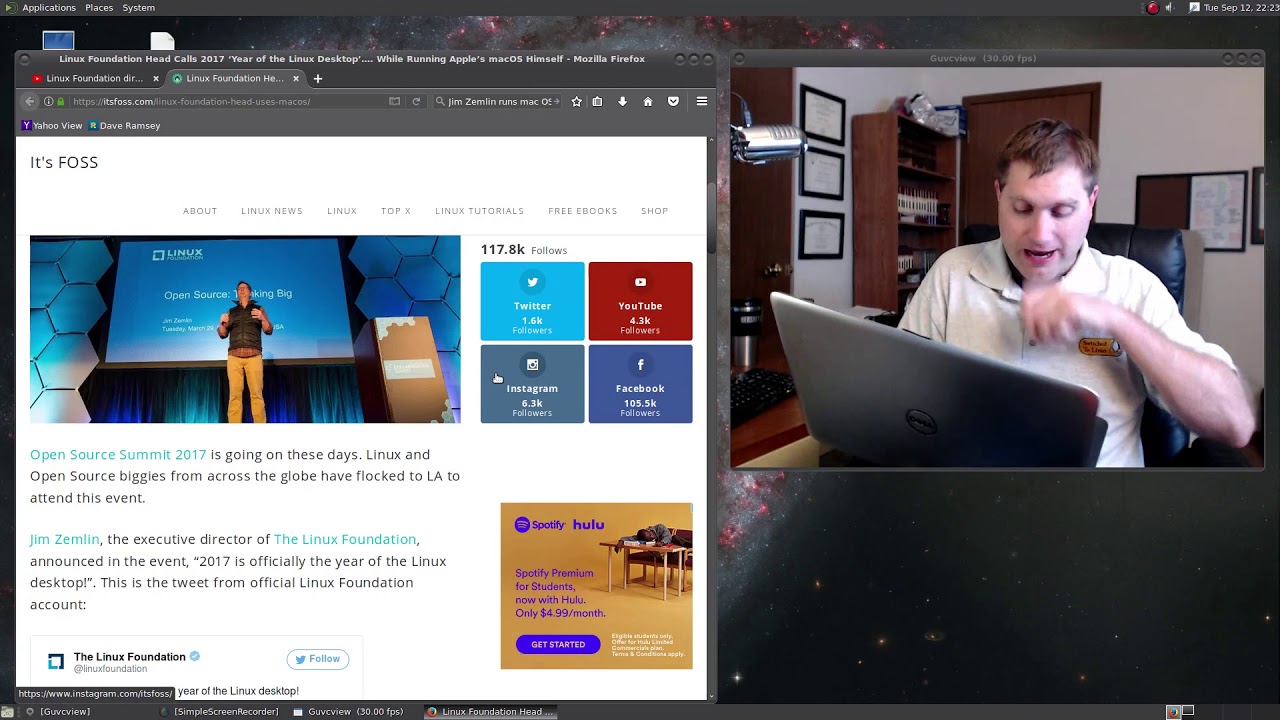Viewport: 1280px width, 720px height.
Task: Open the YouTube 4.3k followers tile
Action: [640, 301]
